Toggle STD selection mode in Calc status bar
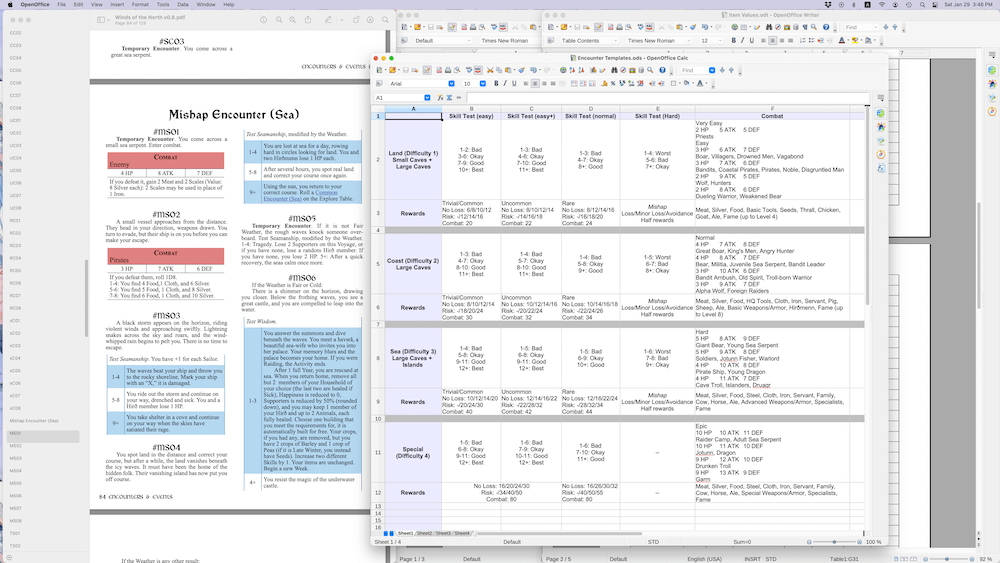The image size is (1000, 563). coord(653,542)
